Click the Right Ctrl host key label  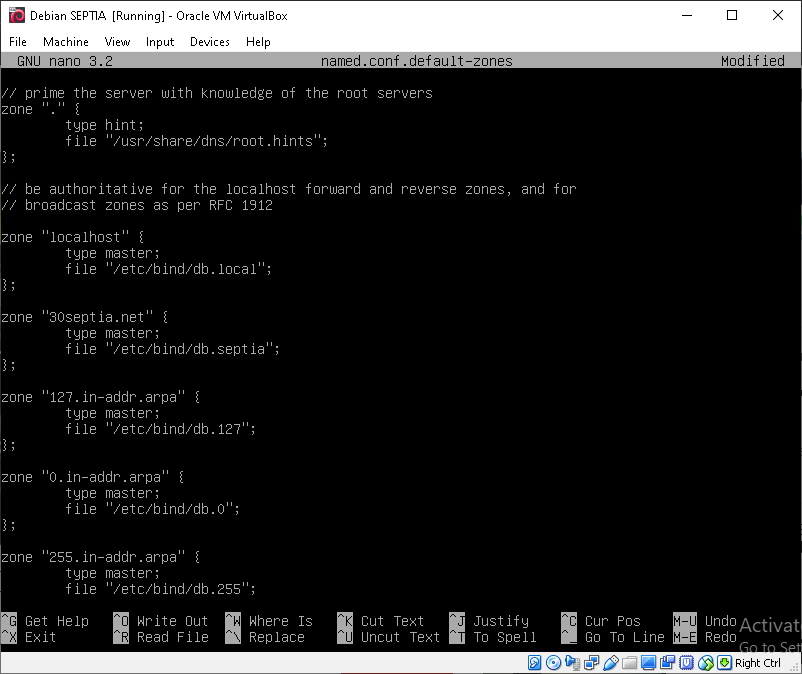point(758,663)
